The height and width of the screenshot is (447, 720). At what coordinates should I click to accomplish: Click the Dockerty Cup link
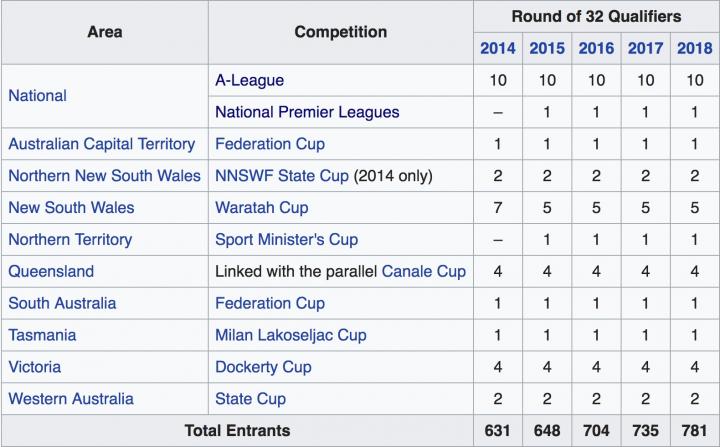[x=263, y=367]
